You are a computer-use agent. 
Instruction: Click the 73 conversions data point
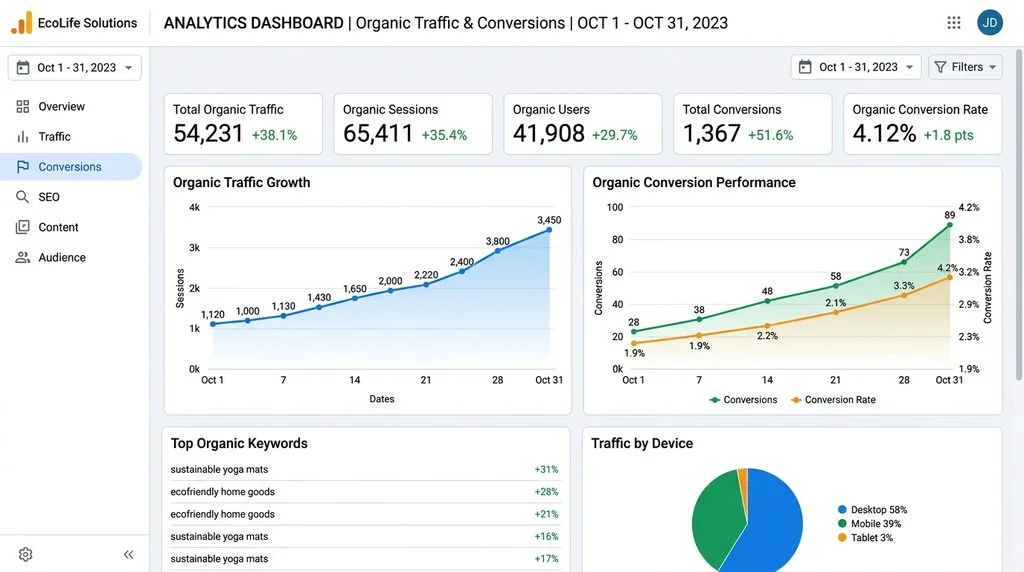tap(904, 262)
